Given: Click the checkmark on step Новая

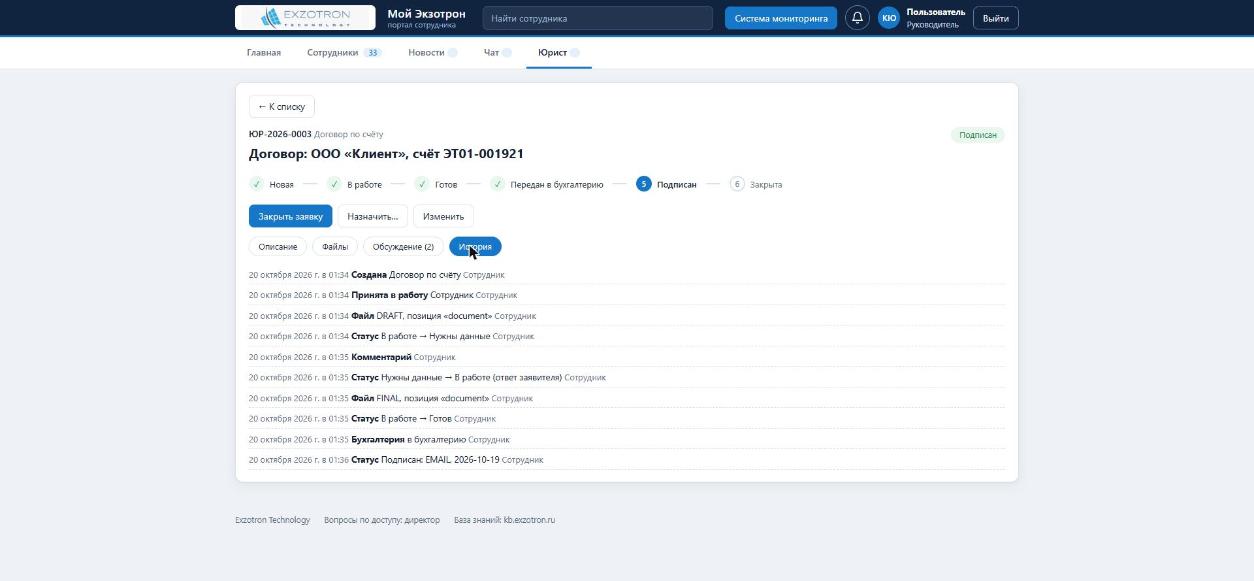Looking at the screenshot, I should pos(257,184).
